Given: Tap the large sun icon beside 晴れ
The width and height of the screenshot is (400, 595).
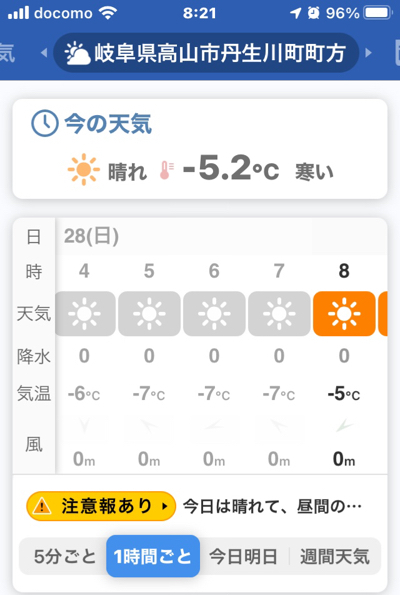Looking at the screenshot, I should (x=83, y=169).
